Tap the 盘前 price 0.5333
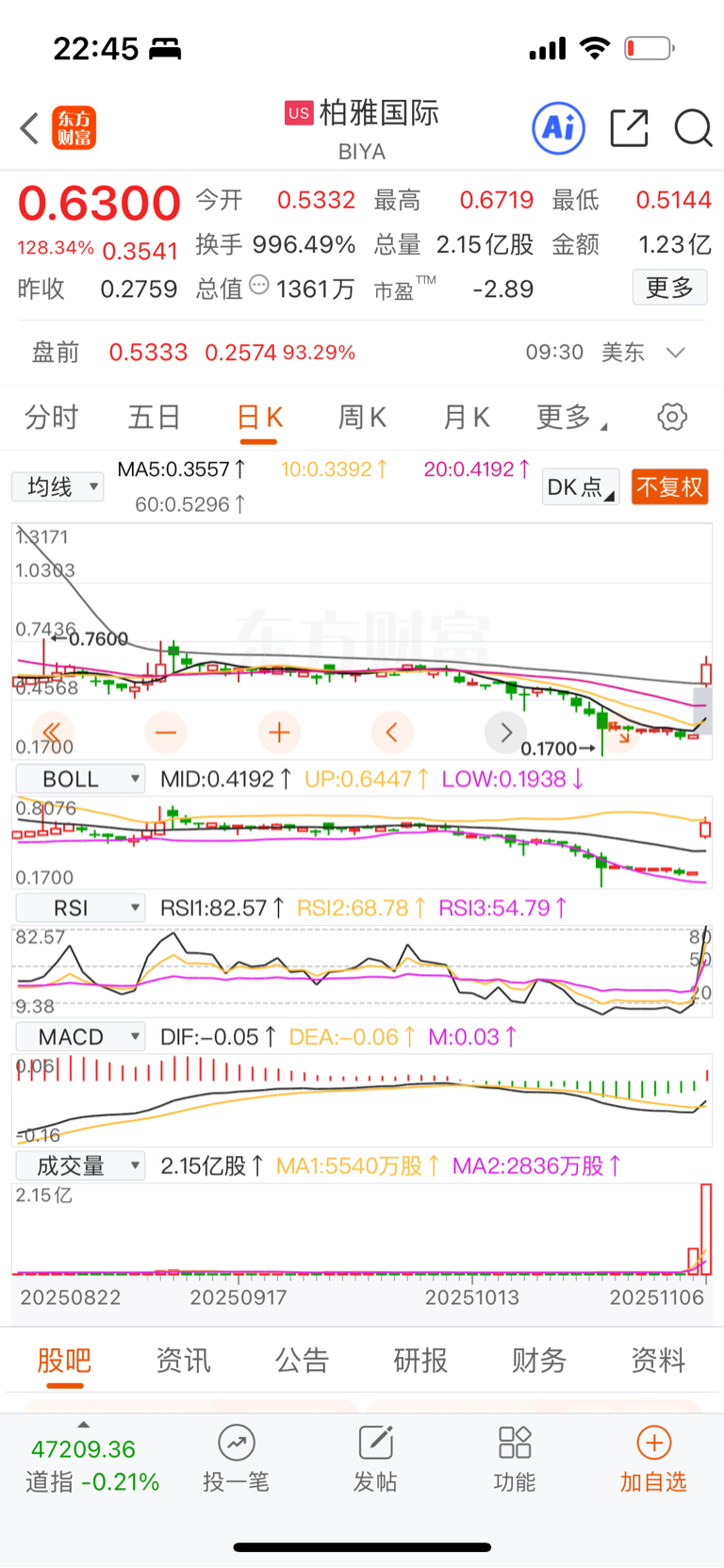The width and height of the screenshot is (724, 1568). coord(148,353)
